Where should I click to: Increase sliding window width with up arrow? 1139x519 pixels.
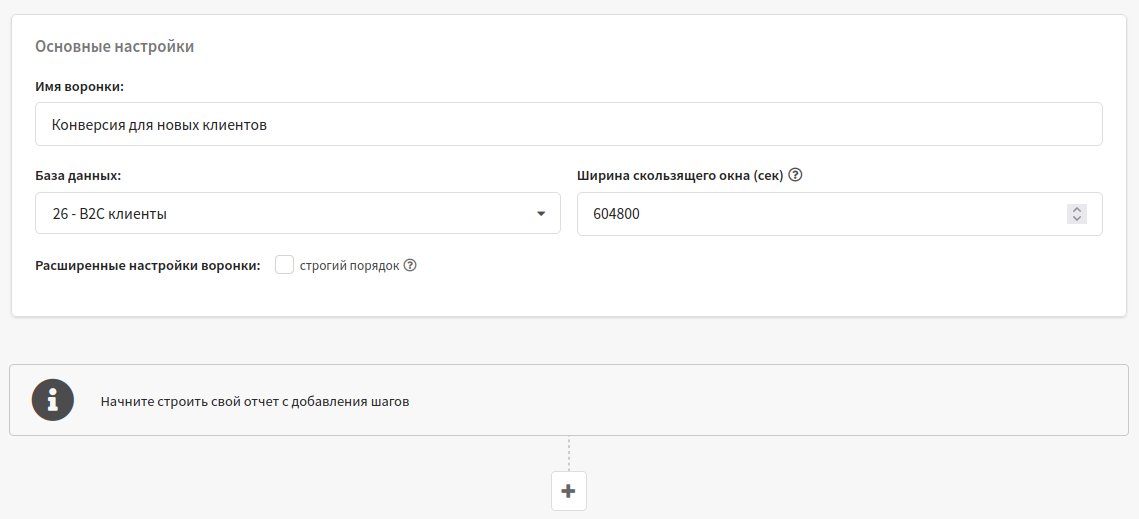(1077, 209)
